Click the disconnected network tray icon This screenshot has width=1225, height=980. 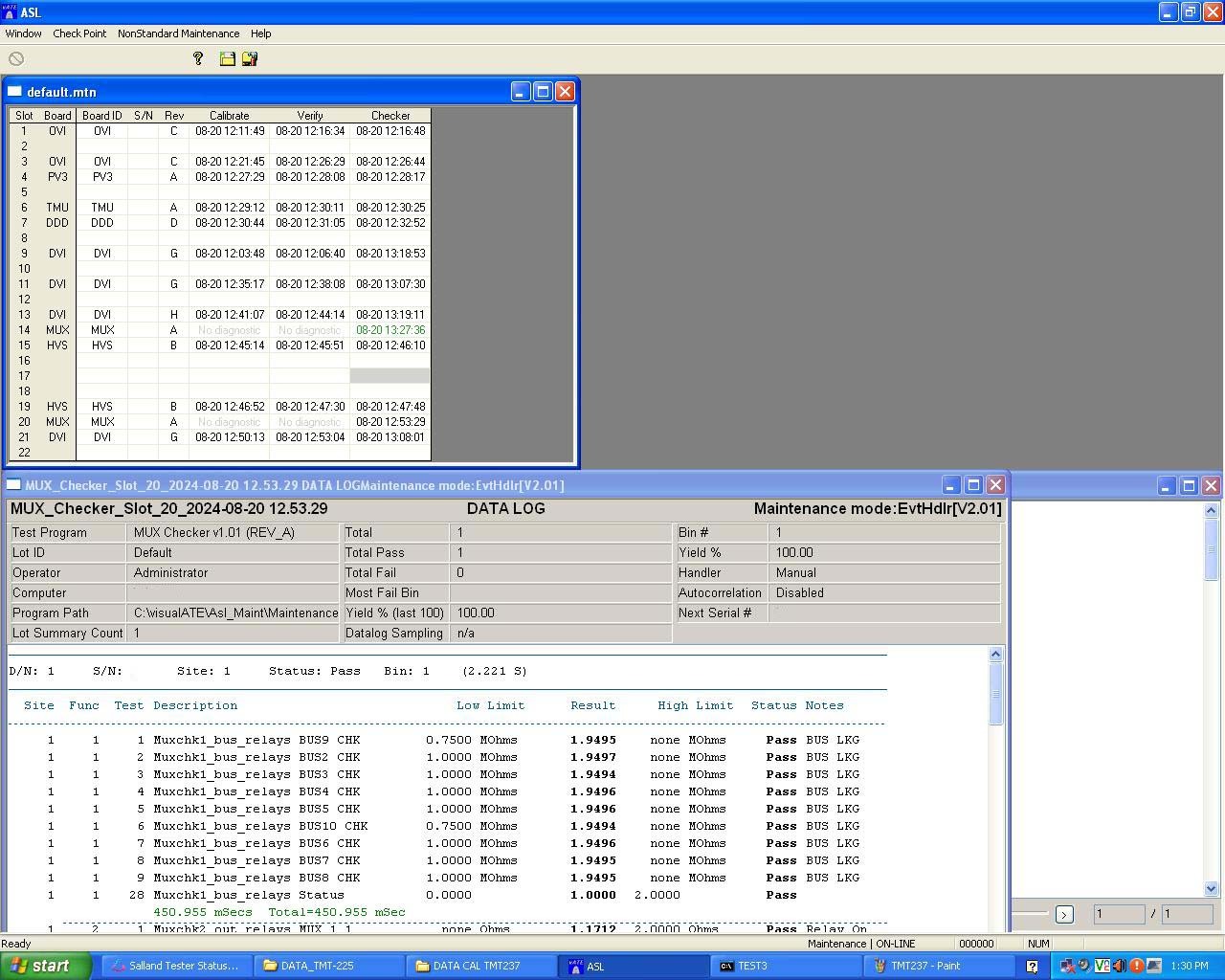pyautogui.click(x=1067, y=966)
